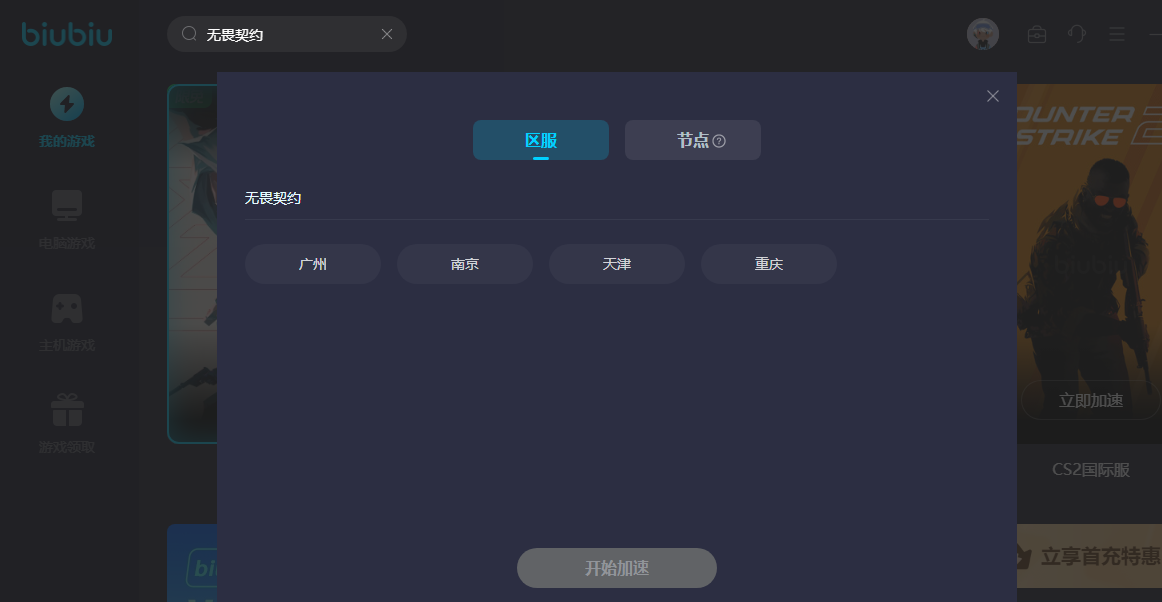Image resolution: width=1162 pixels, height=602 pixels.
Task: Click the 开始加速 button
Action: (617, 568)
